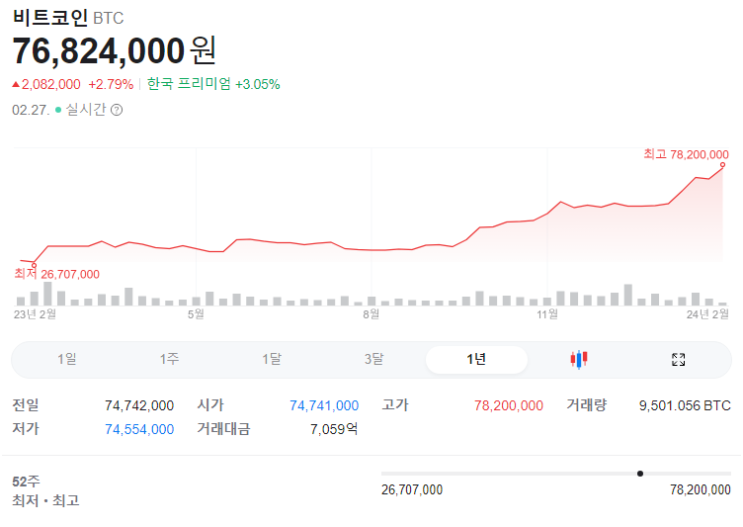Click the current price 76,824,000원

pos(113,50)
